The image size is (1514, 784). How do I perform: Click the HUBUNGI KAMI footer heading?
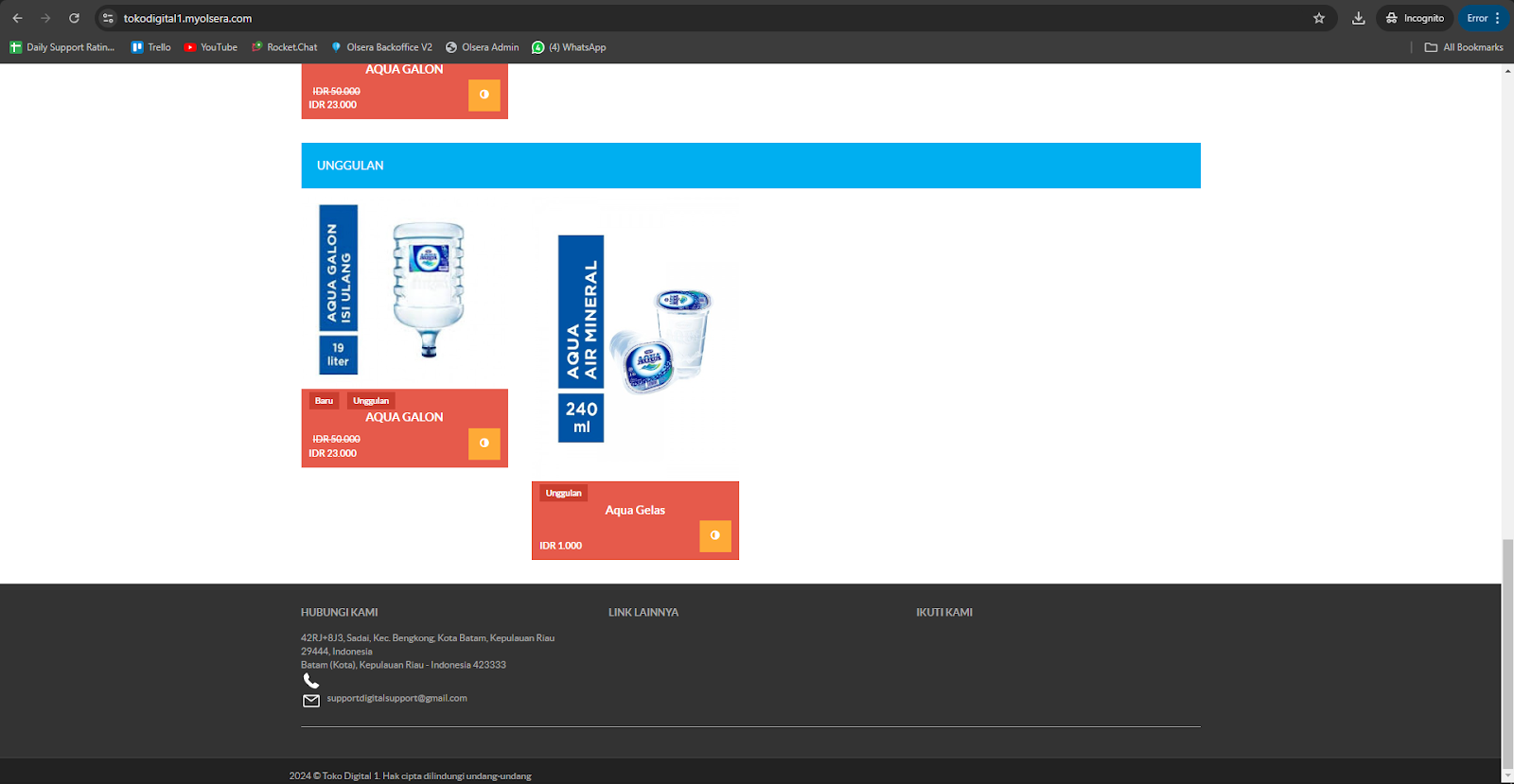[340, 613]
